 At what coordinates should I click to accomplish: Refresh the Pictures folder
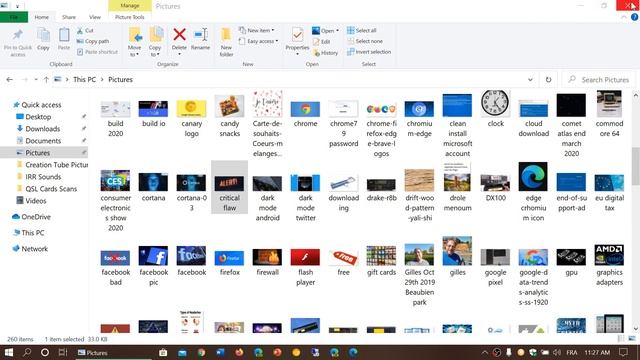pos(548,80)
